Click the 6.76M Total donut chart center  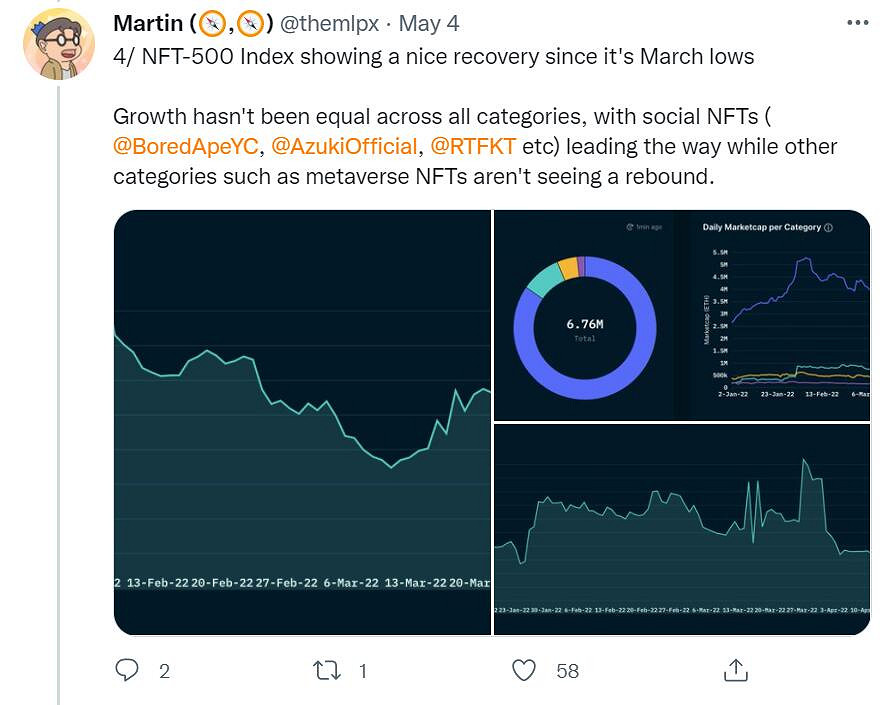tap(585, 328)
